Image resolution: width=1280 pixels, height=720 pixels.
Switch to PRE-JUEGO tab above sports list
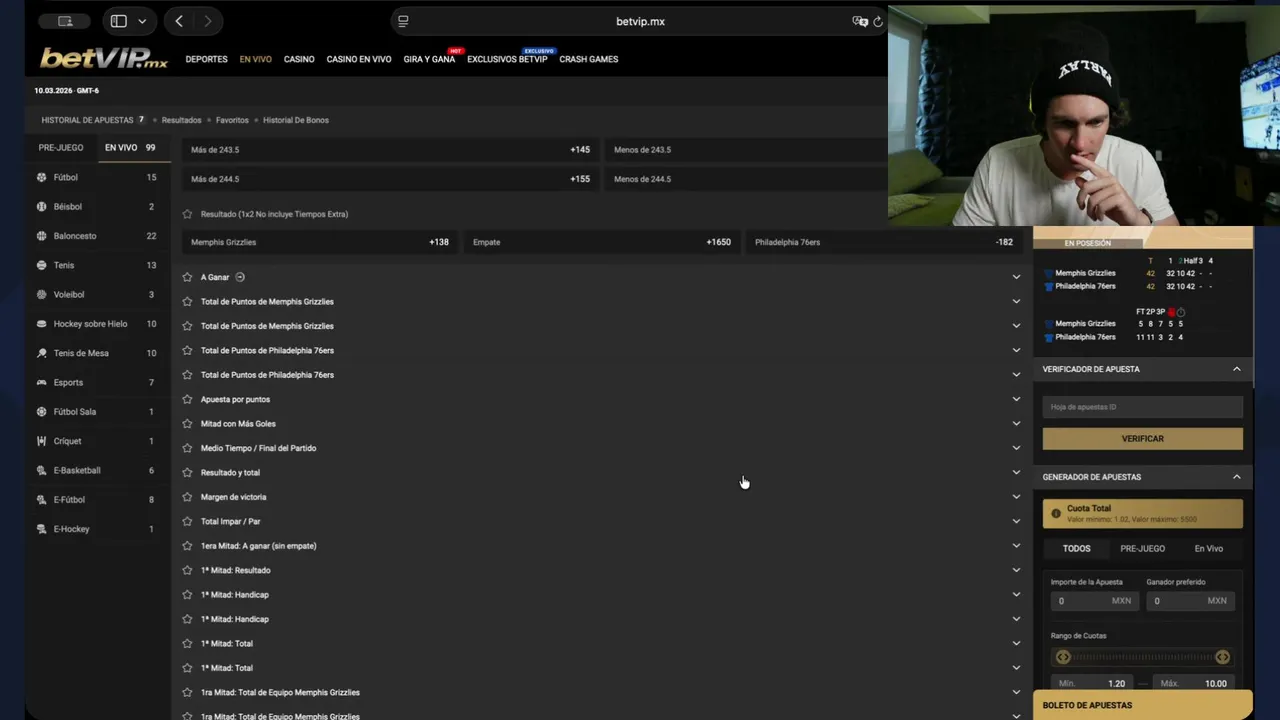61,148
